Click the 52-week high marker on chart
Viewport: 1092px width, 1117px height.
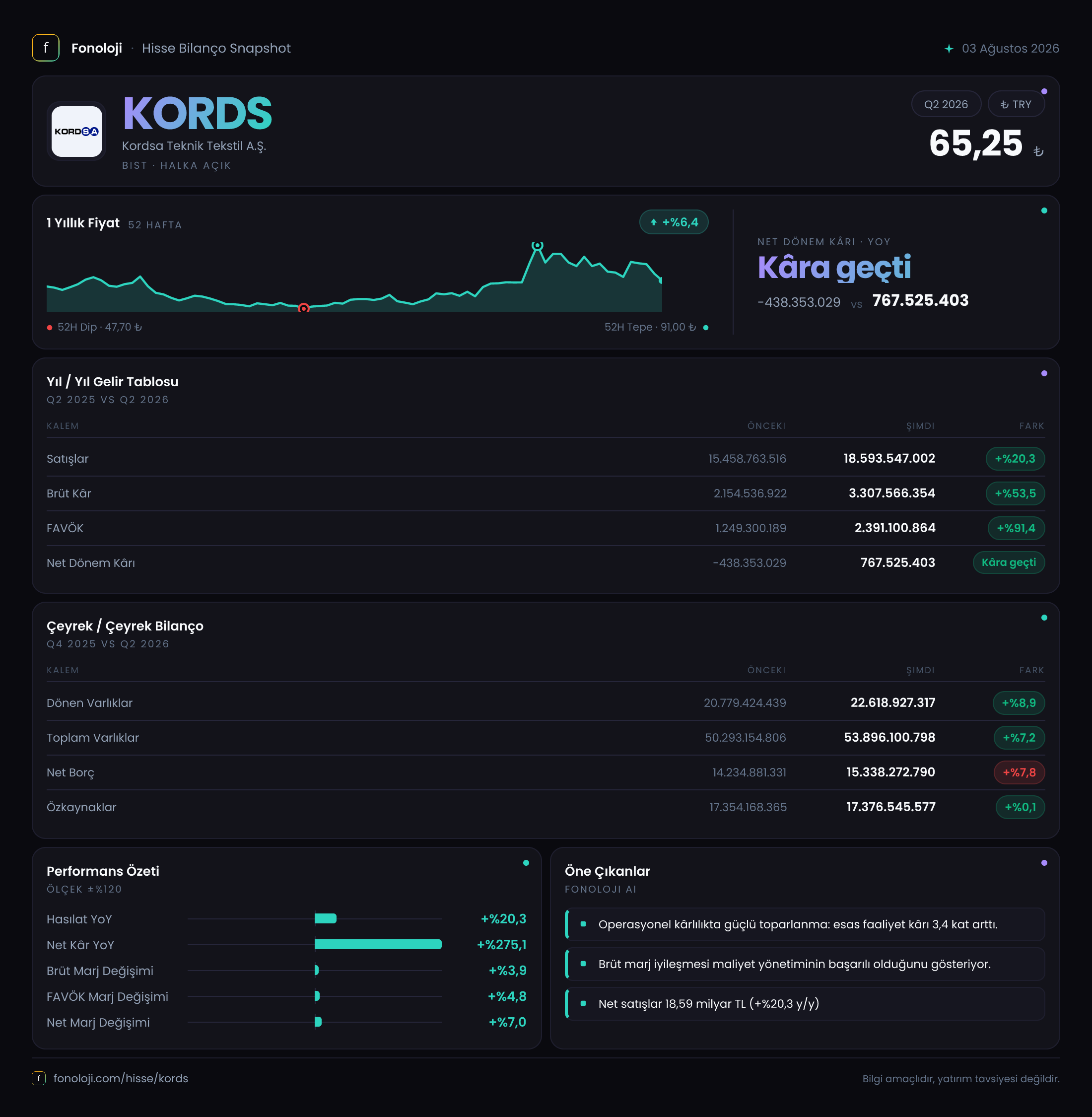click(x=537, y=246)
